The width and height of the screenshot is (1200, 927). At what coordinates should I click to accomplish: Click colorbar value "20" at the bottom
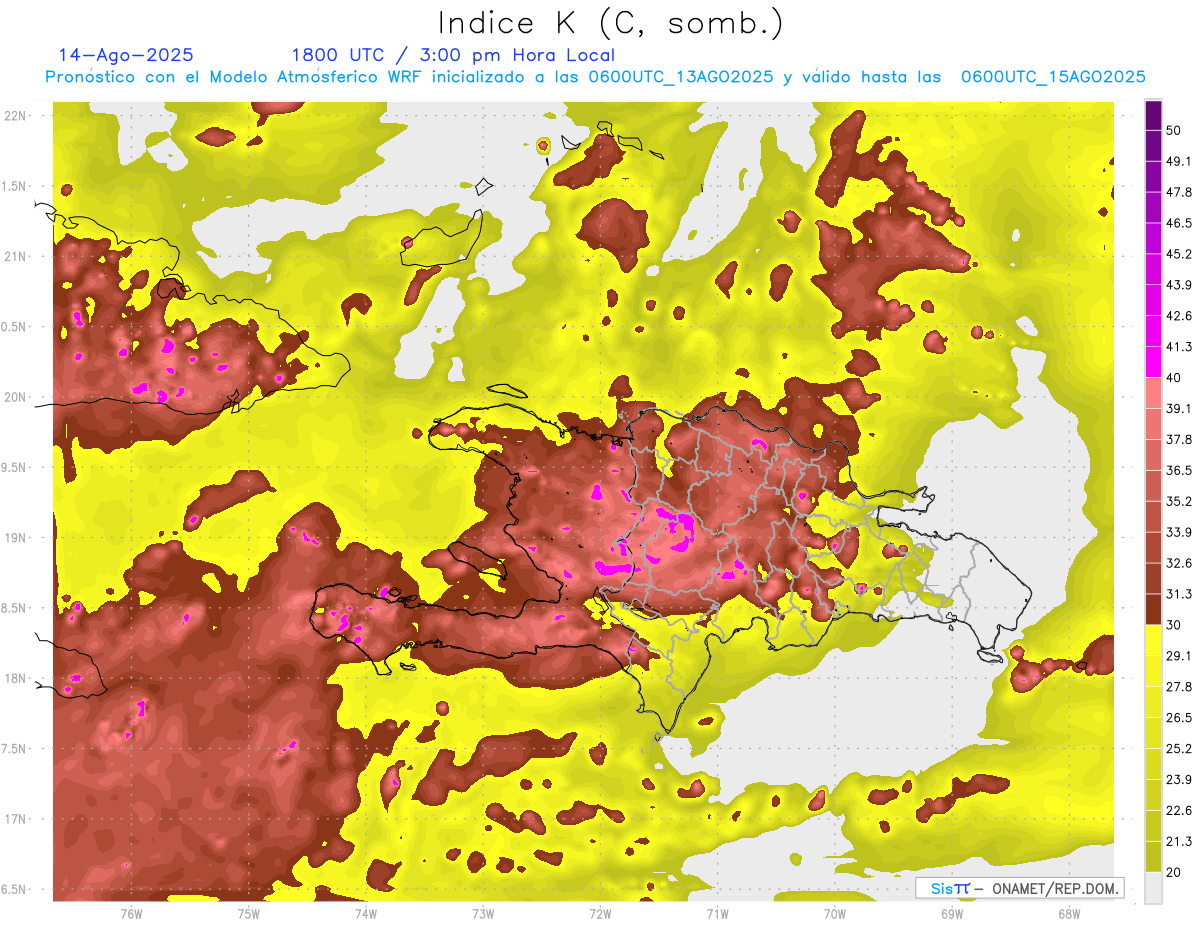tap(1174, 872)
